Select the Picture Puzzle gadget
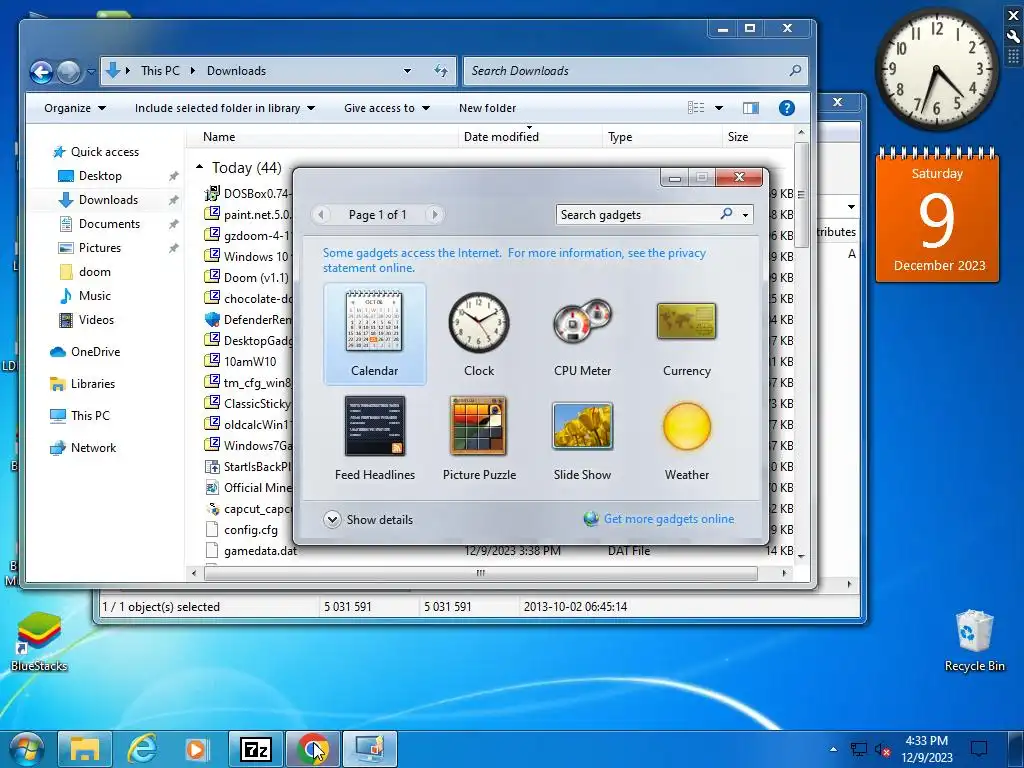 [479, 438]
